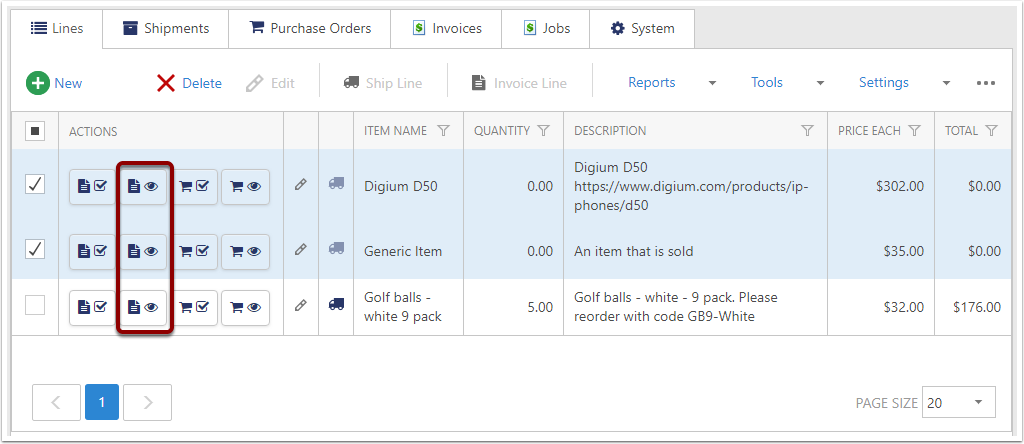Uncheck the Digium D50 row checkbox
1024x444 pixels.
pyautogui.click(x=35, y=184)
